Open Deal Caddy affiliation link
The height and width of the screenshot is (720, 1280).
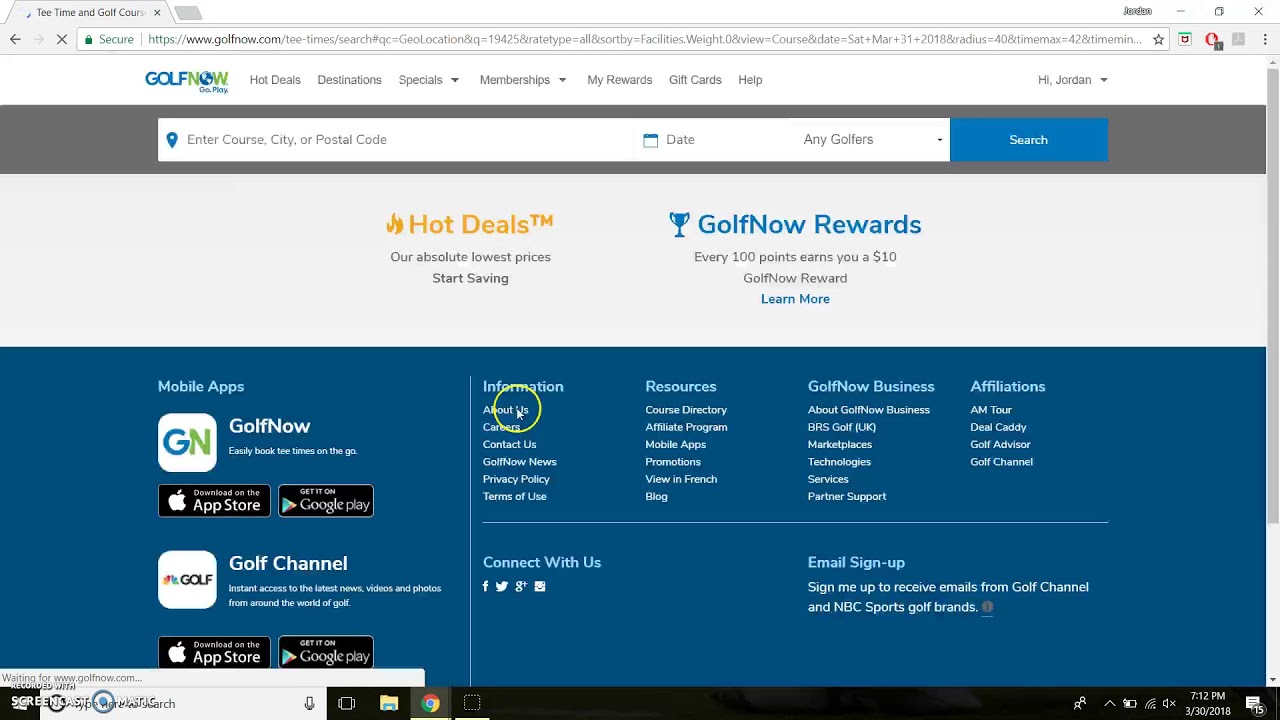click(x=998, y=427)
